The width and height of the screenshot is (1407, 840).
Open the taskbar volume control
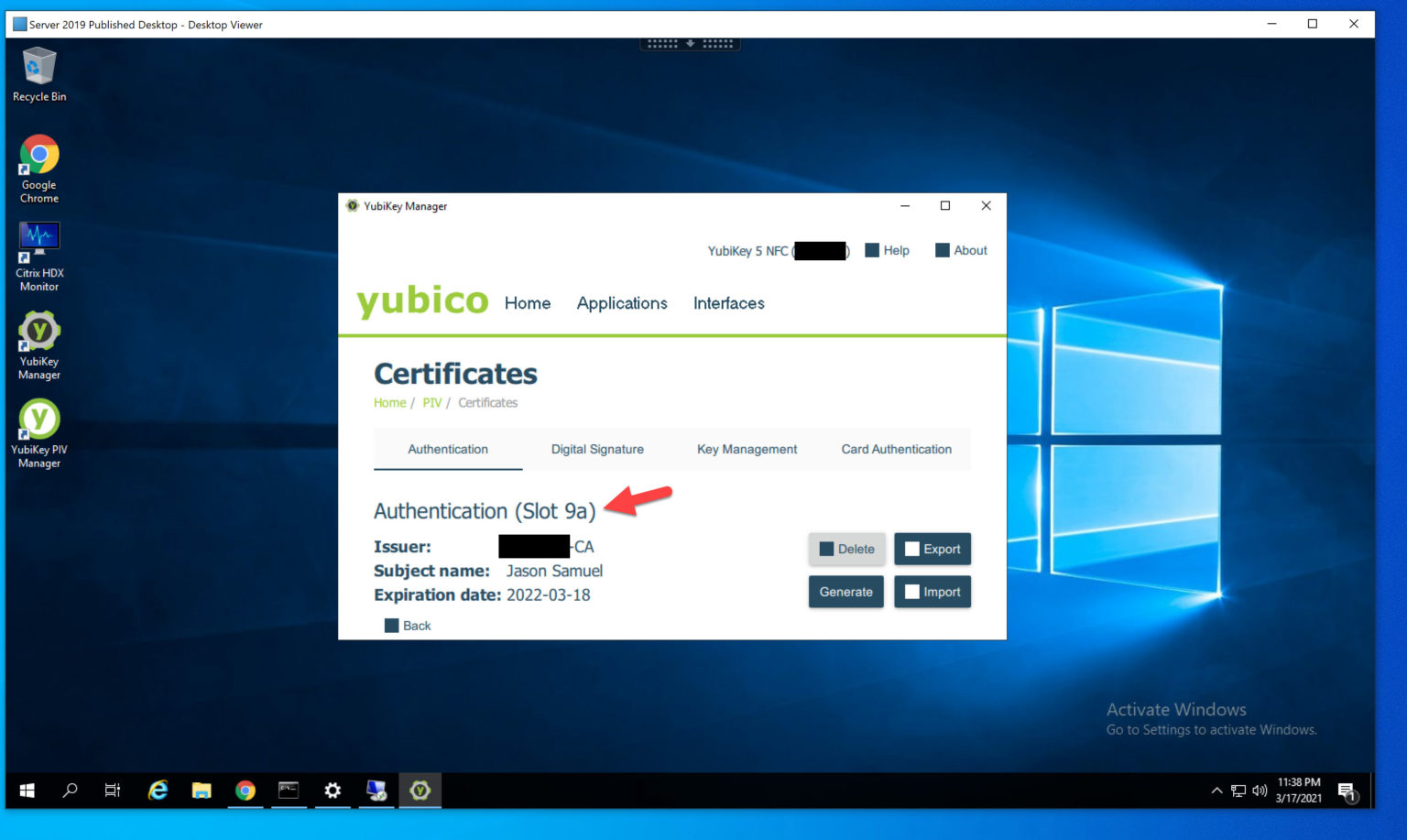1260,790
